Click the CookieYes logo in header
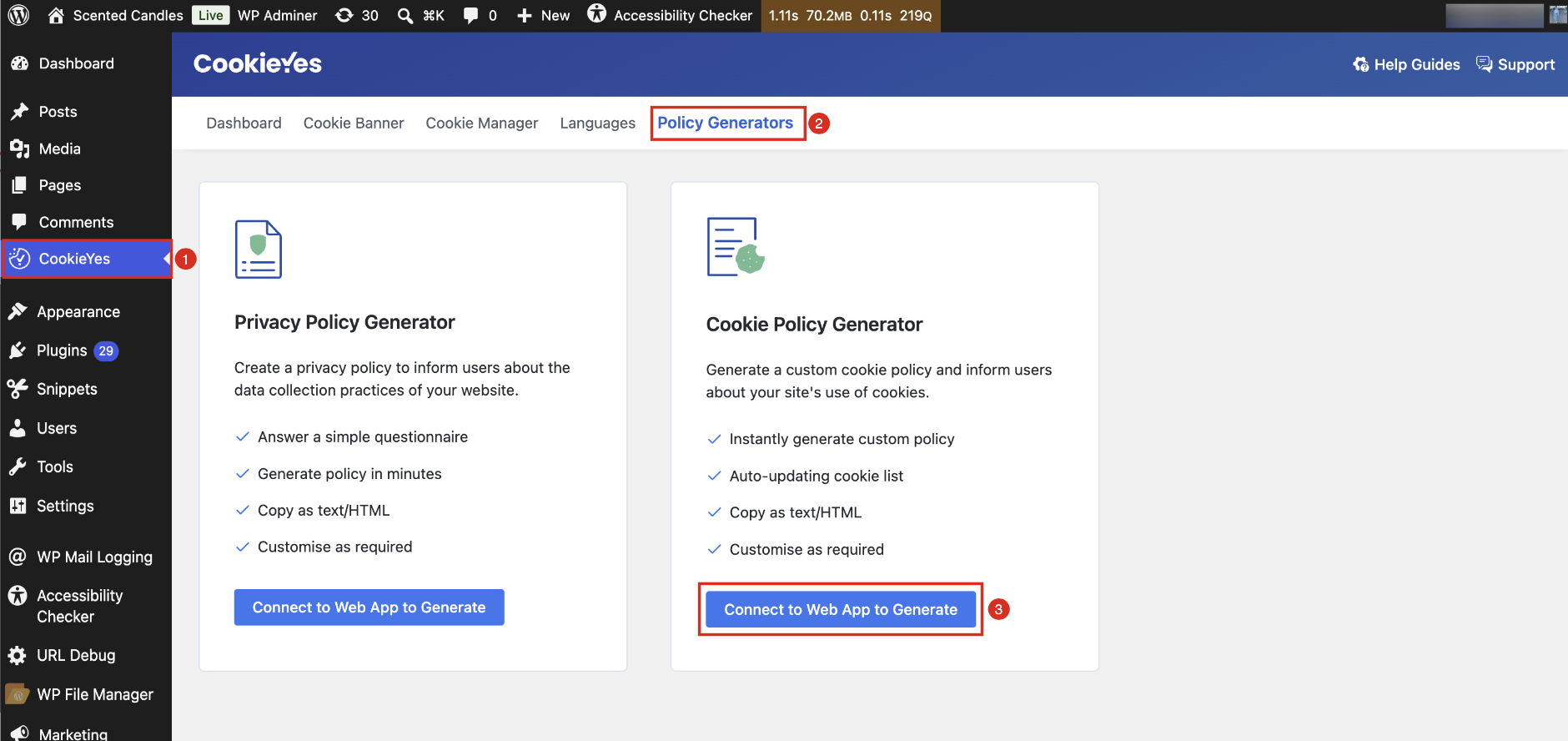 (x=258, y=63)
